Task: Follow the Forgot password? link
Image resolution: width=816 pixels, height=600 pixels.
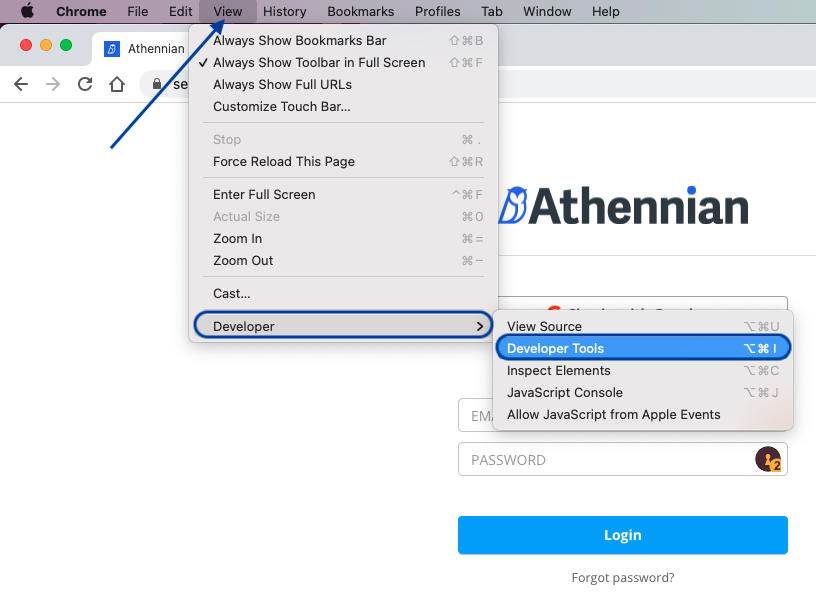Action: 622,577
